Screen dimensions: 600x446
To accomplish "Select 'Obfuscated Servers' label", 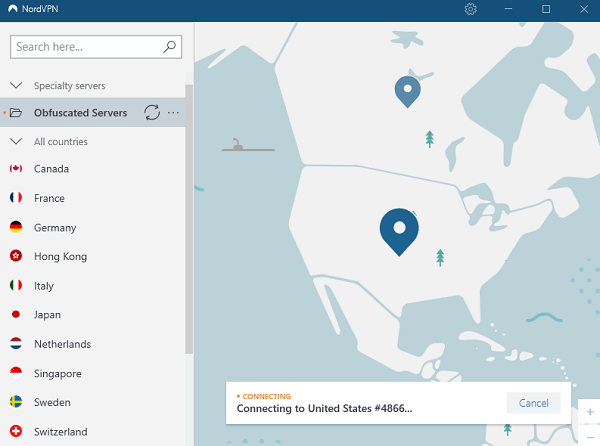I will pos(80,112).
